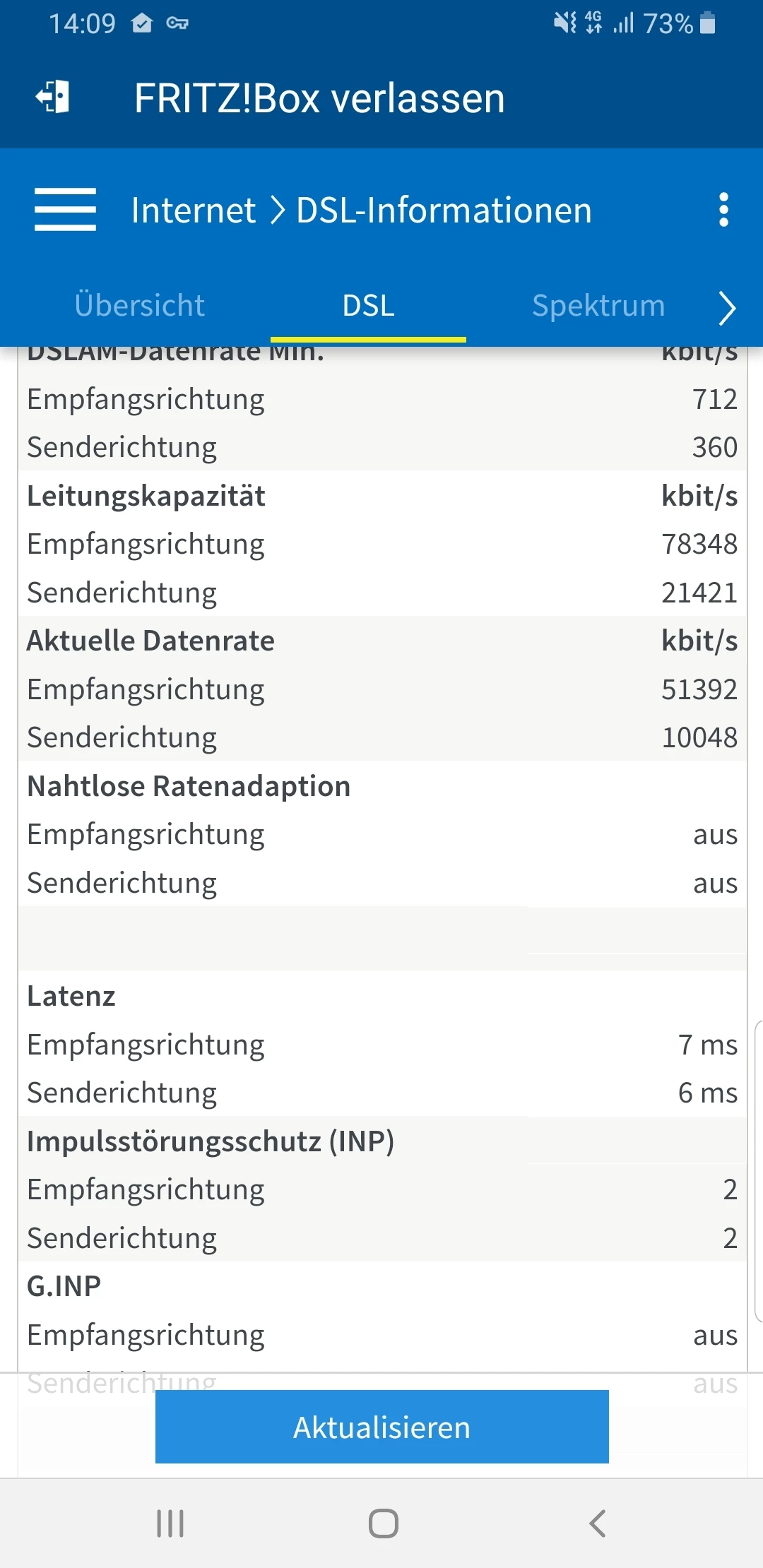Tap the Internet breadcrumb link
This screenshot has width=763, height=1568.
[193, 210]
